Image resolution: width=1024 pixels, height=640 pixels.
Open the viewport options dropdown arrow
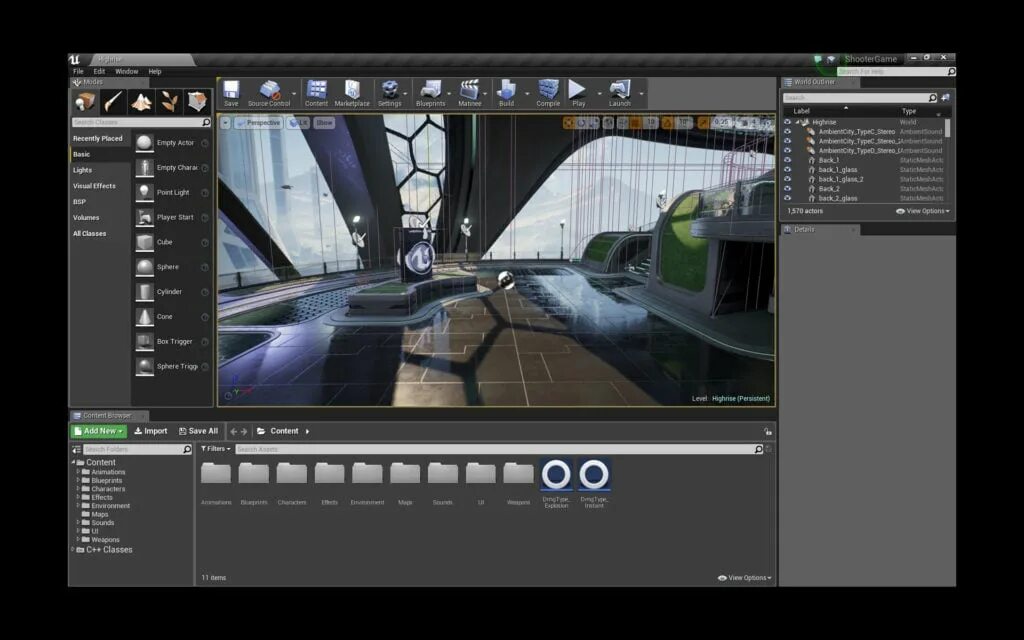click(225, 123)
